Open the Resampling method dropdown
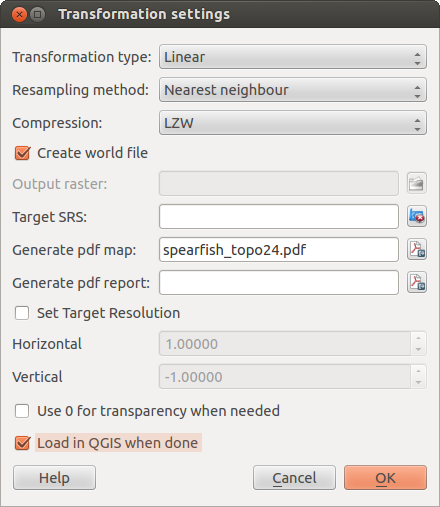Screen dimensions: 440x507 293,90
